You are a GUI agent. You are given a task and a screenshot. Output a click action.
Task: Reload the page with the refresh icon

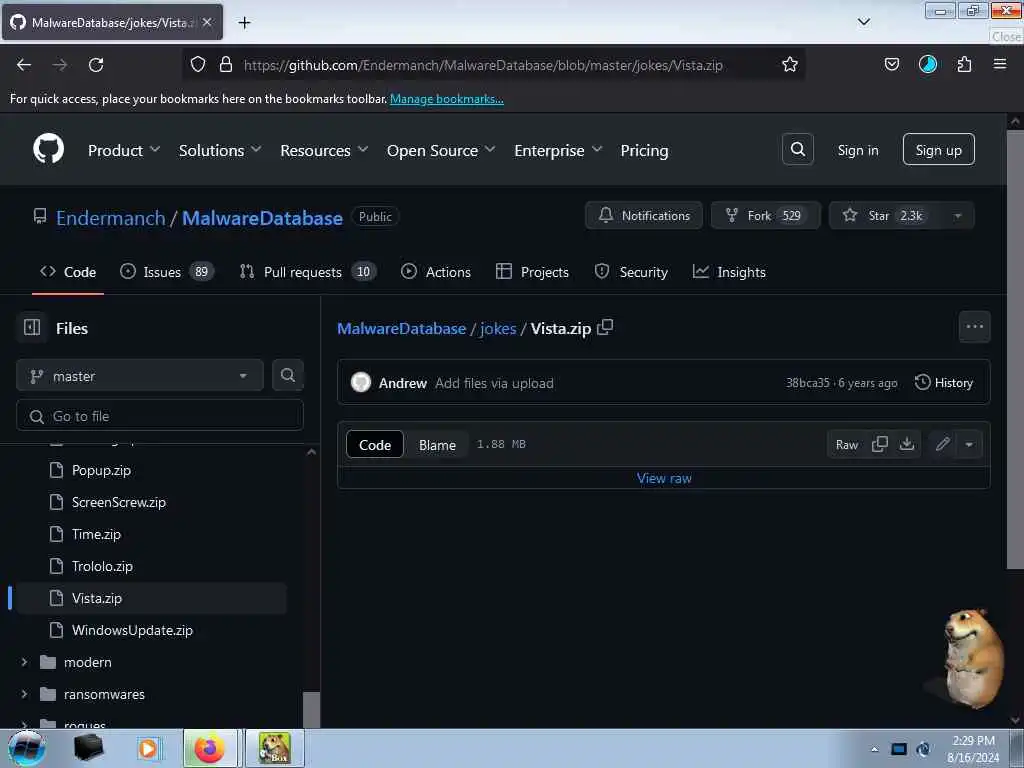click(96, 65)
